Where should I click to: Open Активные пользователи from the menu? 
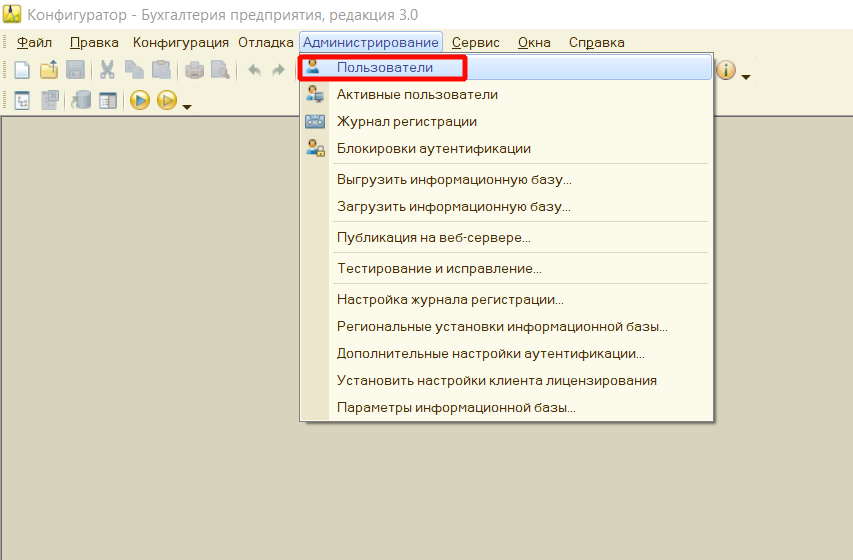pyautogui.click(x=417, y=94)
